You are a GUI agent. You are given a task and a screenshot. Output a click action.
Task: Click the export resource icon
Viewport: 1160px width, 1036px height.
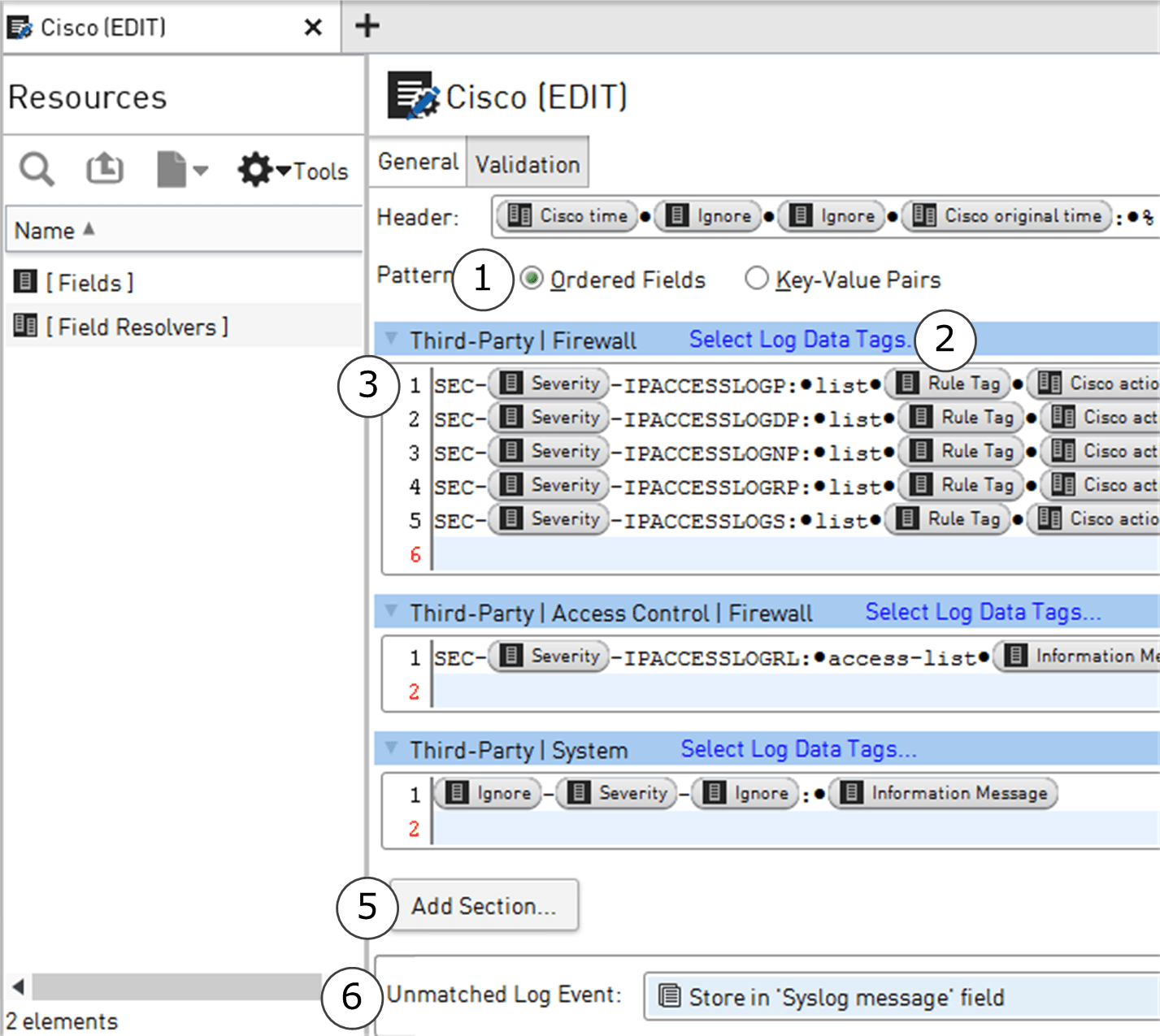click(x=103, y=169)
